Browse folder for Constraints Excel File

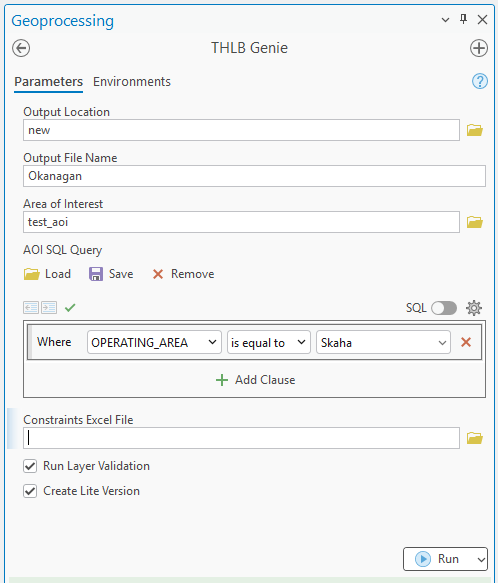pos(475,438)
